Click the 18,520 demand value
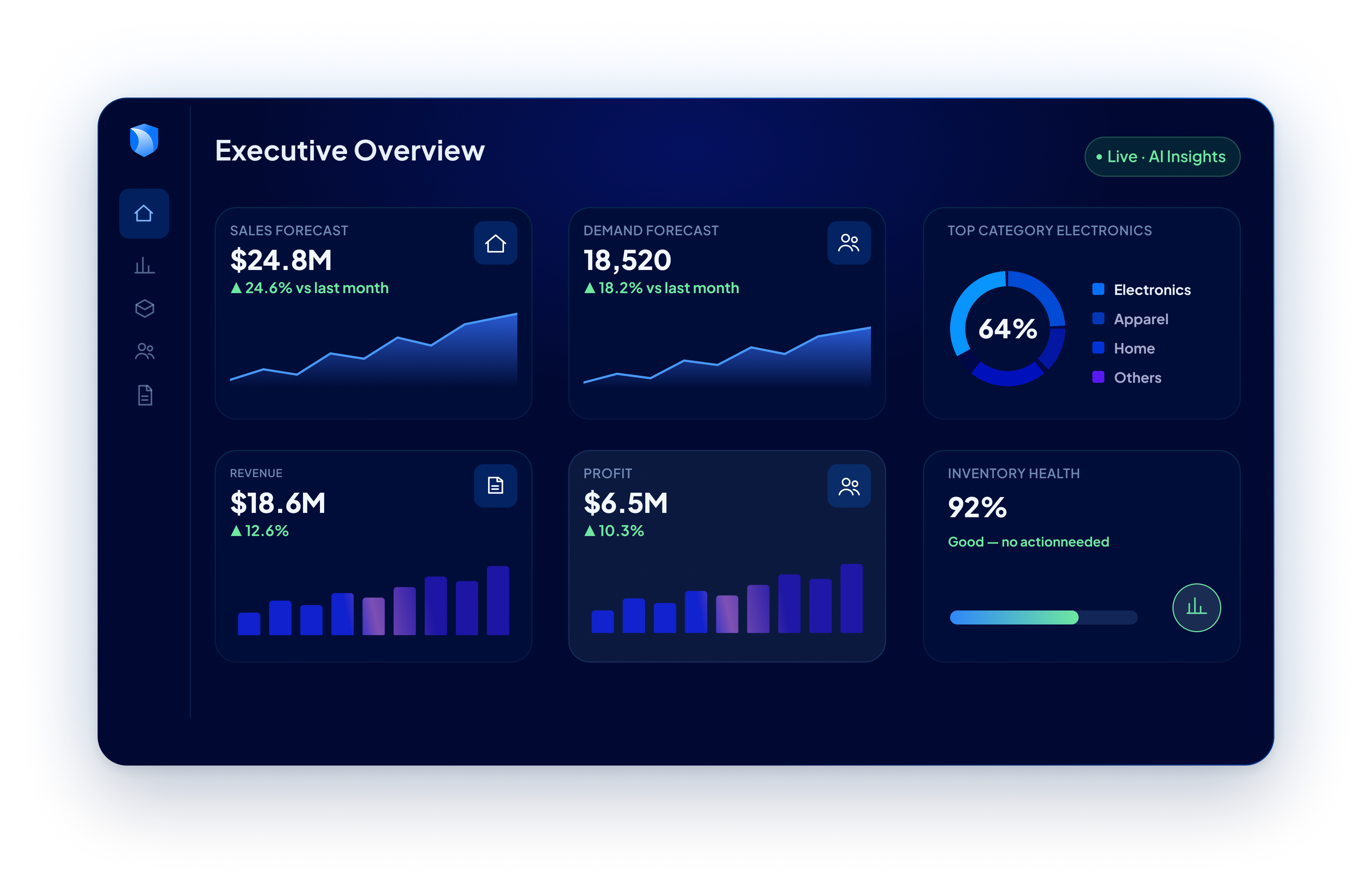Viewport: 1372px width, 887px height. coord(627,260)
